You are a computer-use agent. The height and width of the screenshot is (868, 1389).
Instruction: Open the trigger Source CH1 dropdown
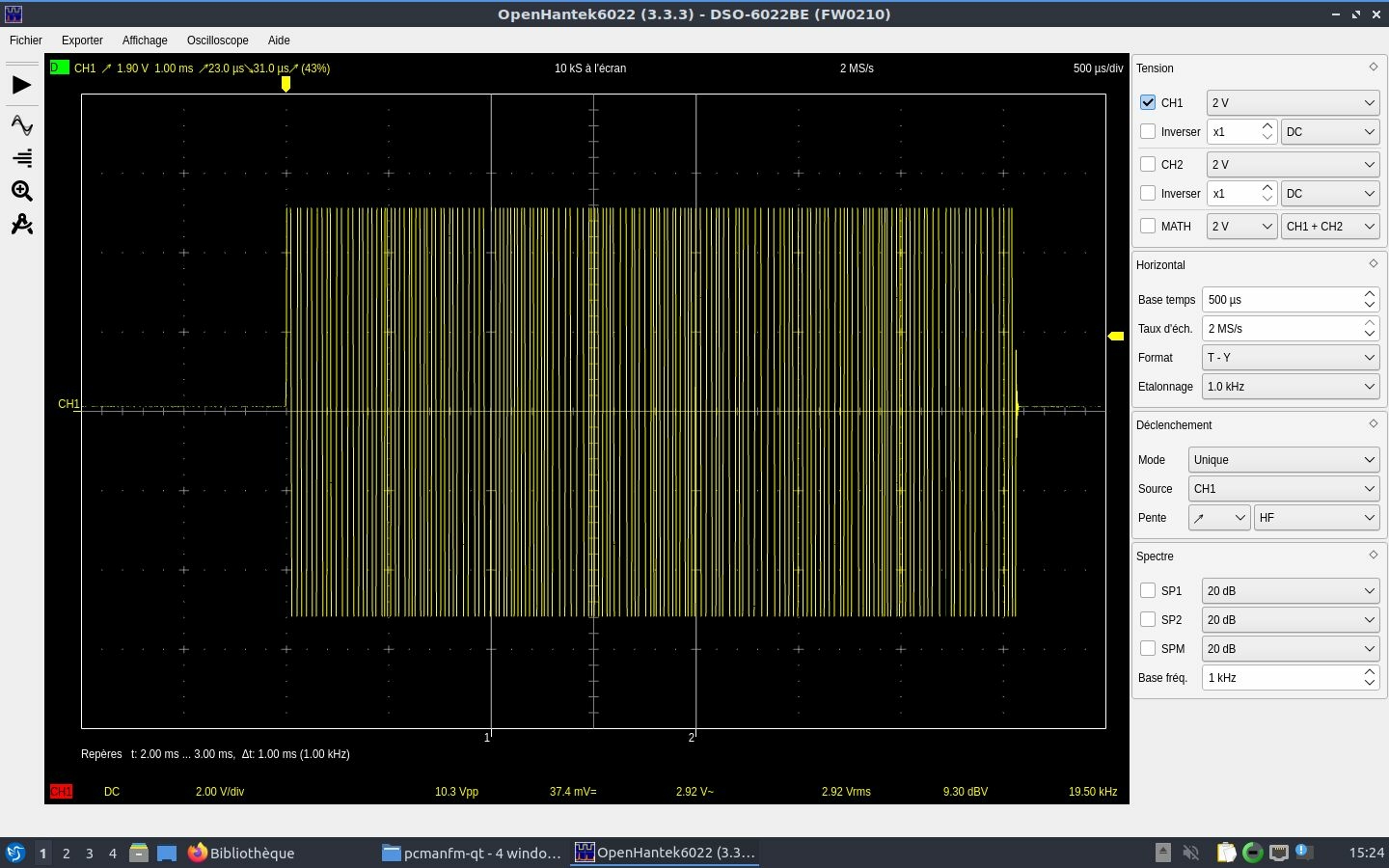(x=1284, y=488)
